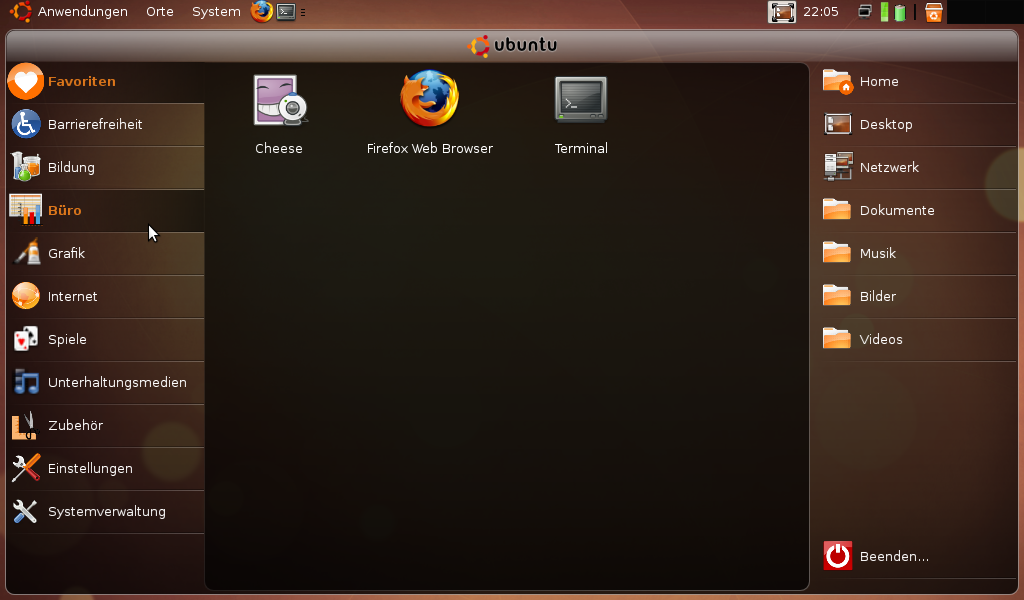
Task: Click the Bilder folder icon
Action: 837,296
